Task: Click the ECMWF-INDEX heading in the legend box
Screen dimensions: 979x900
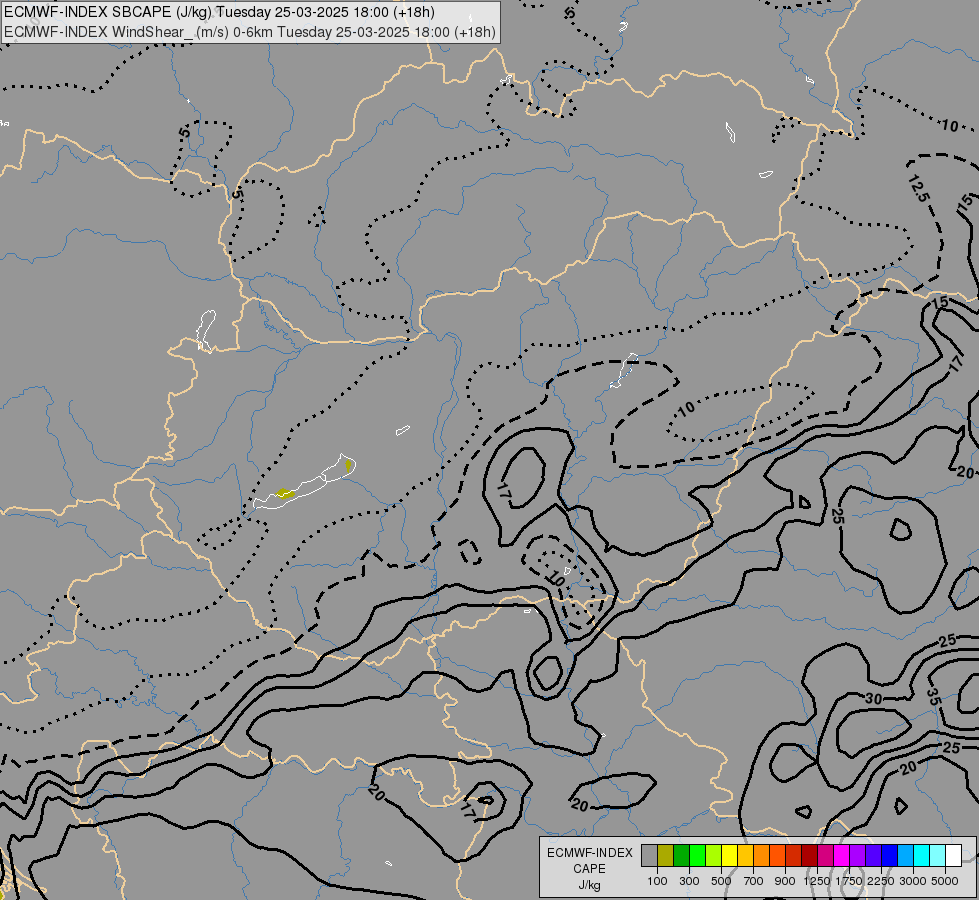Action: point(589,853)
